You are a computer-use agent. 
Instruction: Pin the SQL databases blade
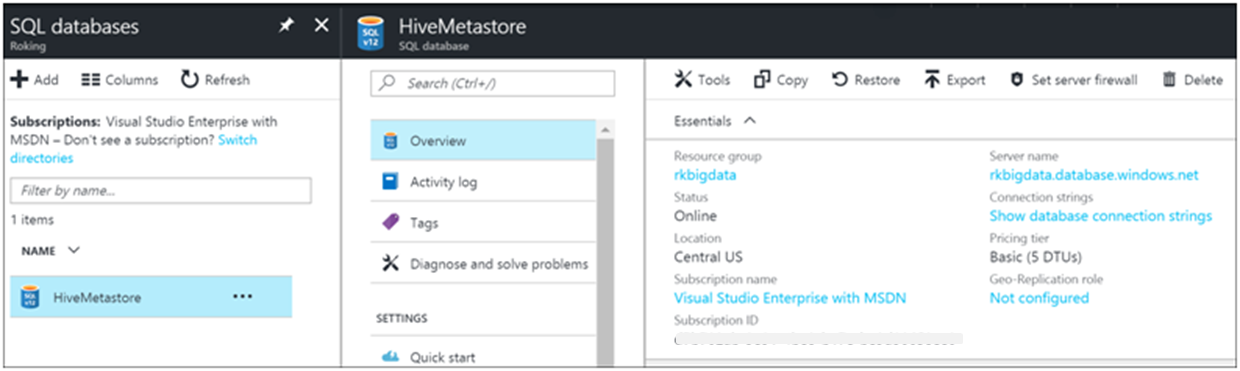285,26
